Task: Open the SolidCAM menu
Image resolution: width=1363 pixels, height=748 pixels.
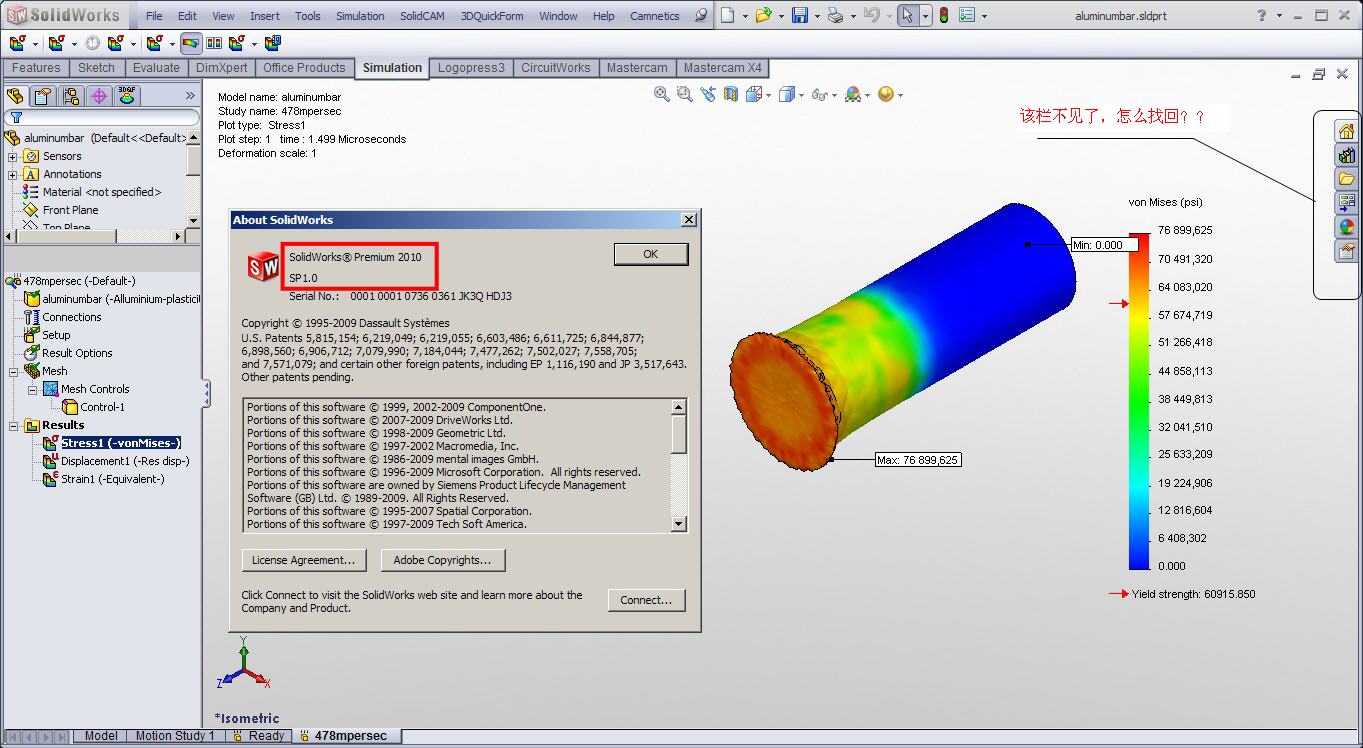Action: [424, 16]
